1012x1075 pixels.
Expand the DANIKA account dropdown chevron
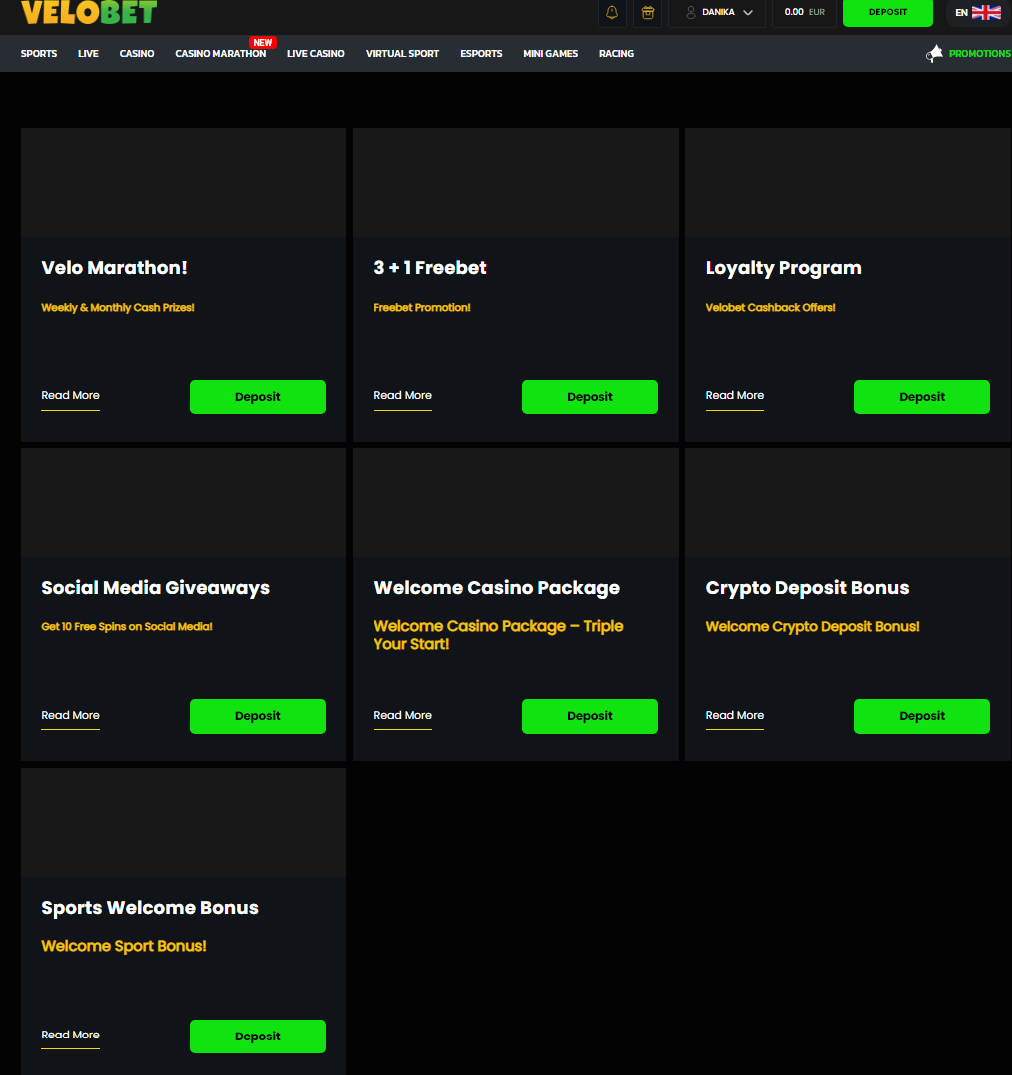(748, 13)
